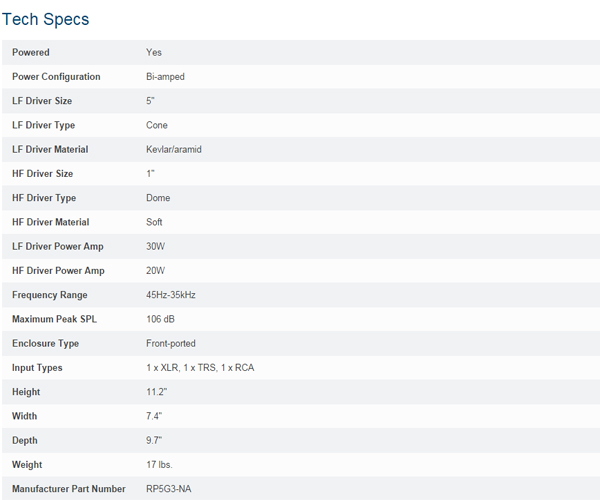Click the Maximum Peak SPL label
Image resolution: width=600 pixels, height=500 pixels.
click(54, 319)
